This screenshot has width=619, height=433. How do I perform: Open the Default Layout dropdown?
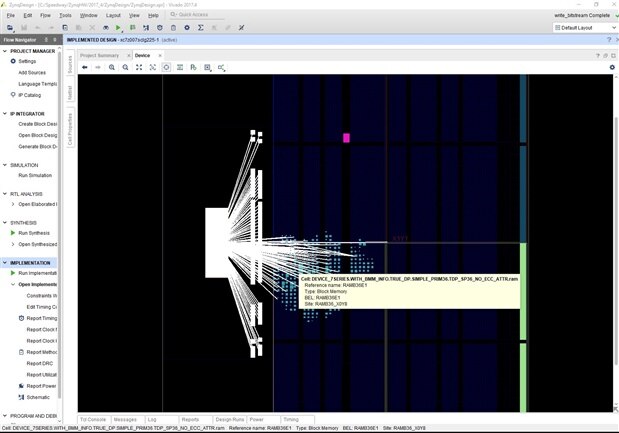(x=585, y=28)
